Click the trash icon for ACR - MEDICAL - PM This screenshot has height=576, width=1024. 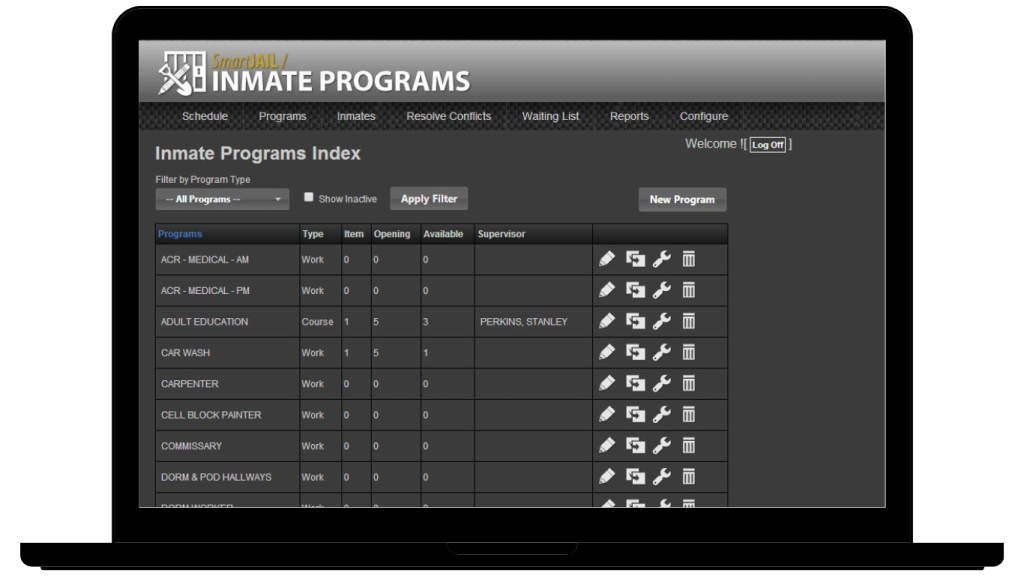coord(688,290)
